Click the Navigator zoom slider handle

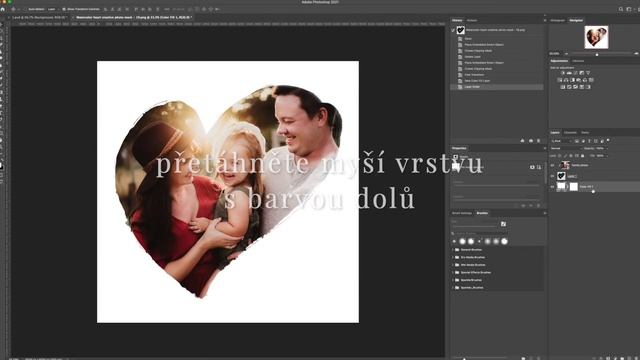597,54
